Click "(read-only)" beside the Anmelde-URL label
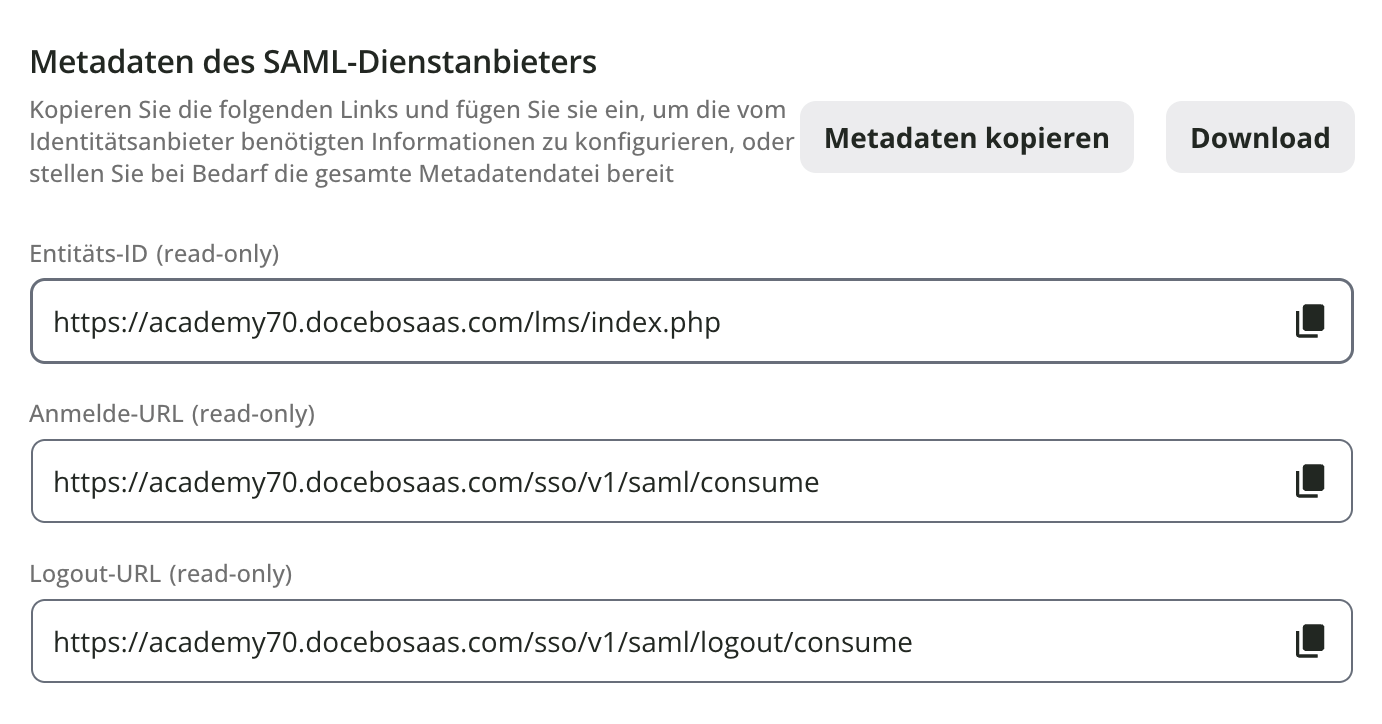 point(253,413)
